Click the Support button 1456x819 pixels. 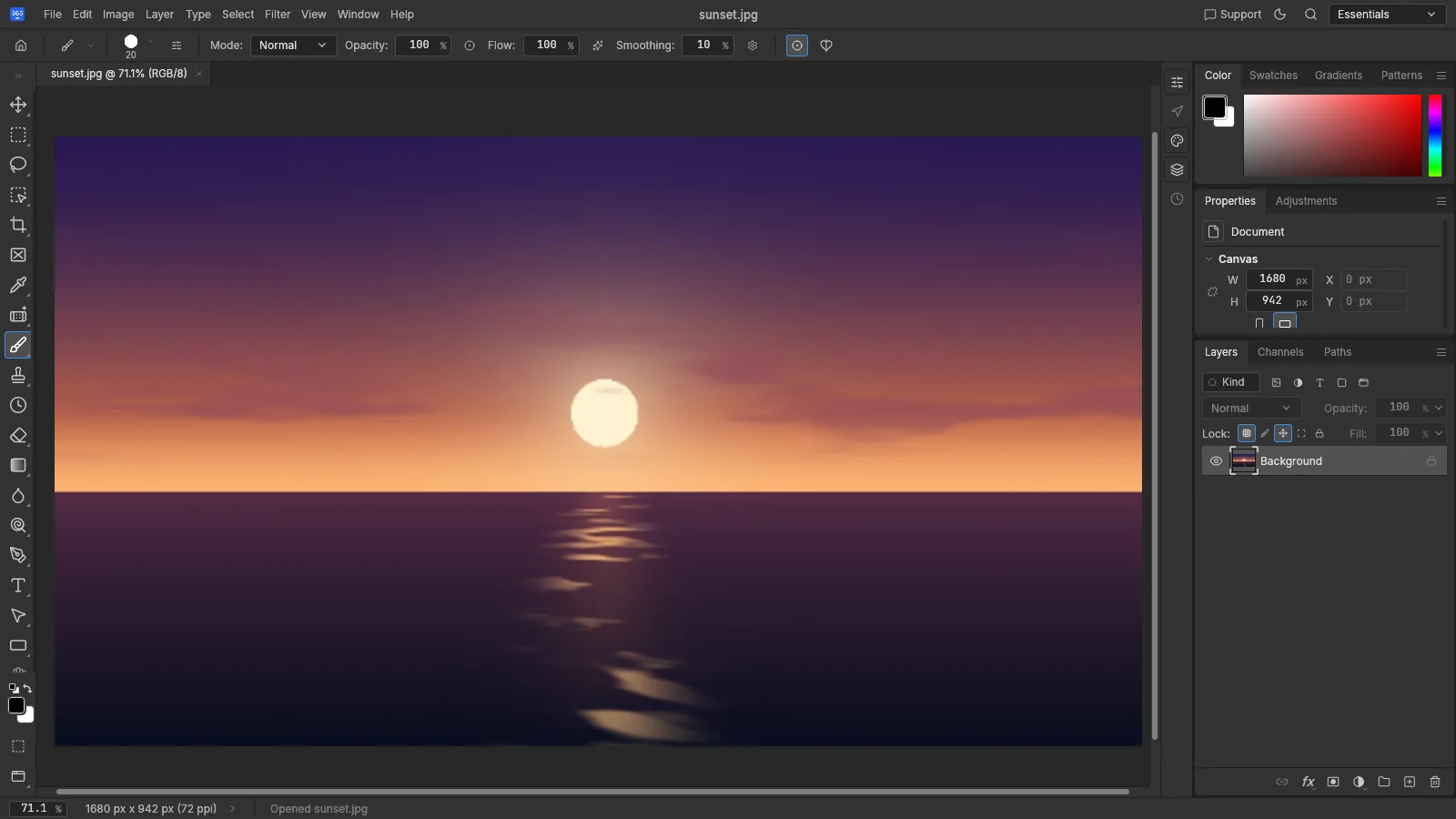[1232, 15]
